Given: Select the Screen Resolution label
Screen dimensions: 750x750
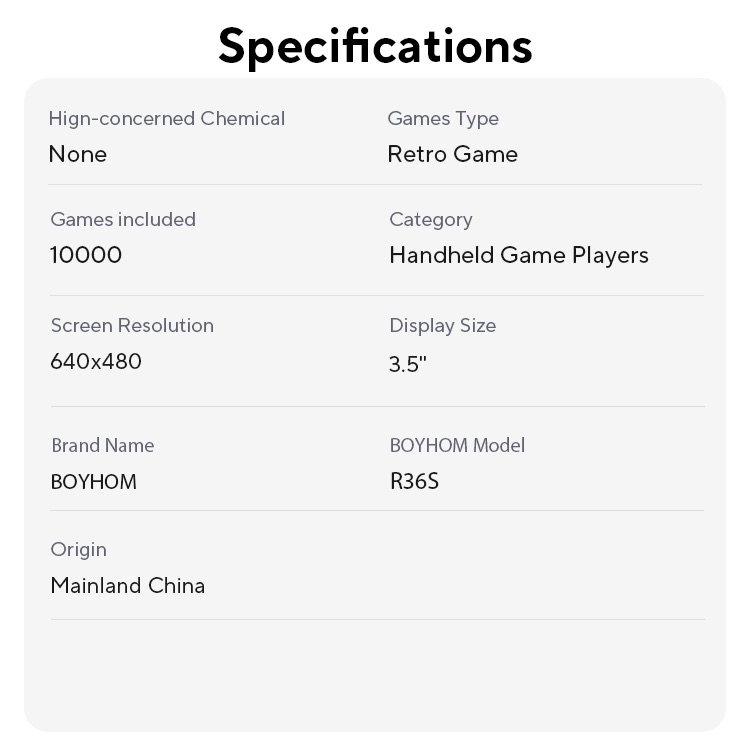Looking at the screenshot, I should (132, 325).
